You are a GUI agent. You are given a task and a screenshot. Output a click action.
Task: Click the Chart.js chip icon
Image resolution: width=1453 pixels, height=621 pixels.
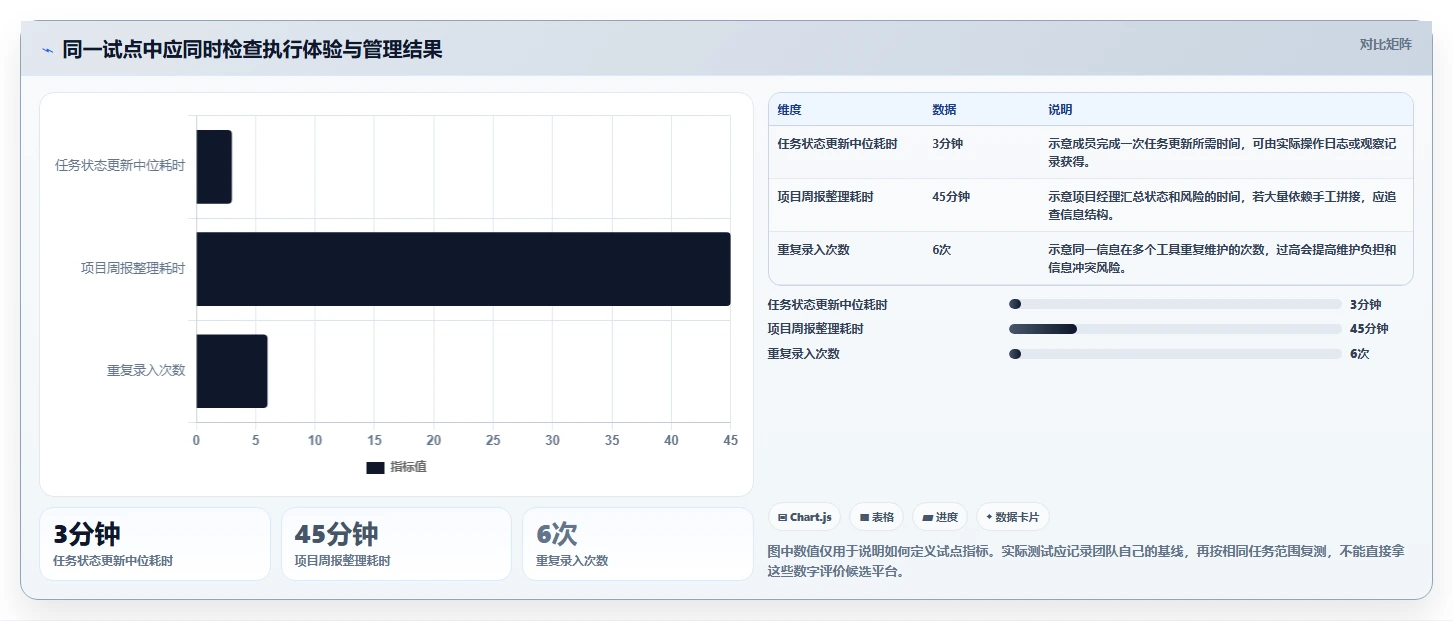[782, 518]
